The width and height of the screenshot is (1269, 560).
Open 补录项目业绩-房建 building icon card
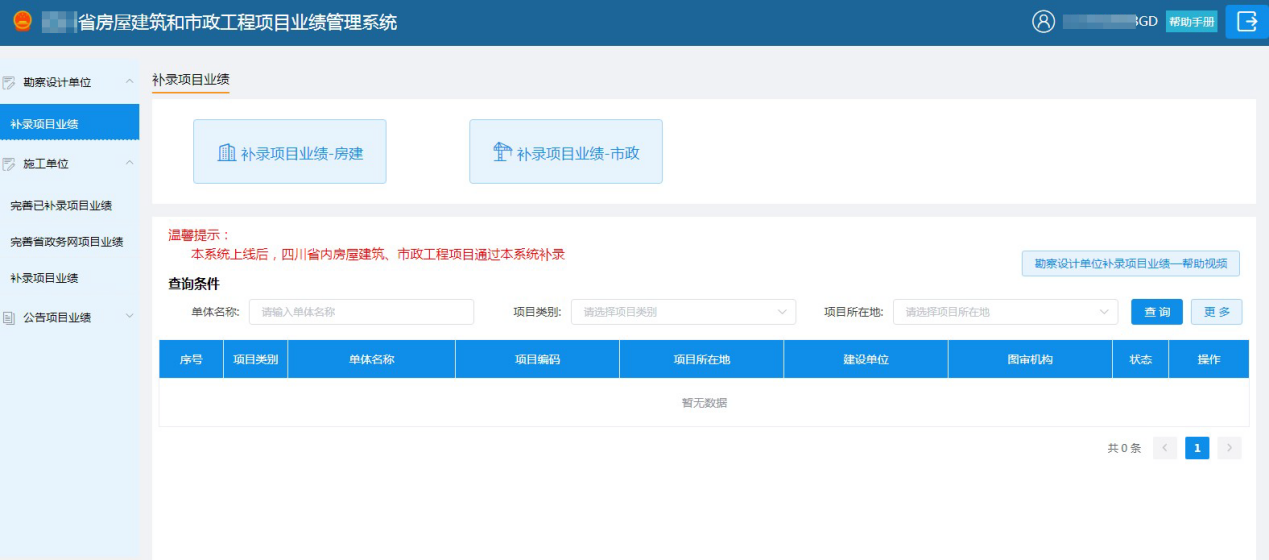pyautogui.click(x=289, y=152)
